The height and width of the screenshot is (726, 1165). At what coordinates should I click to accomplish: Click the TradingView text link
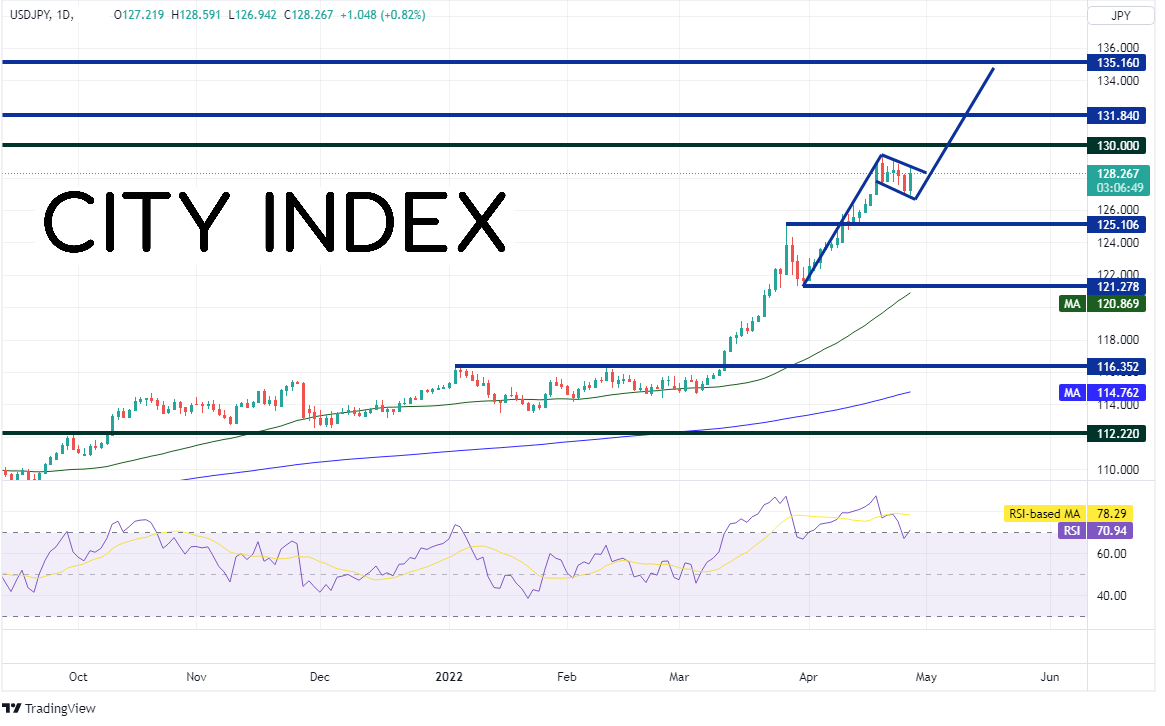click(x=60, y=708)
